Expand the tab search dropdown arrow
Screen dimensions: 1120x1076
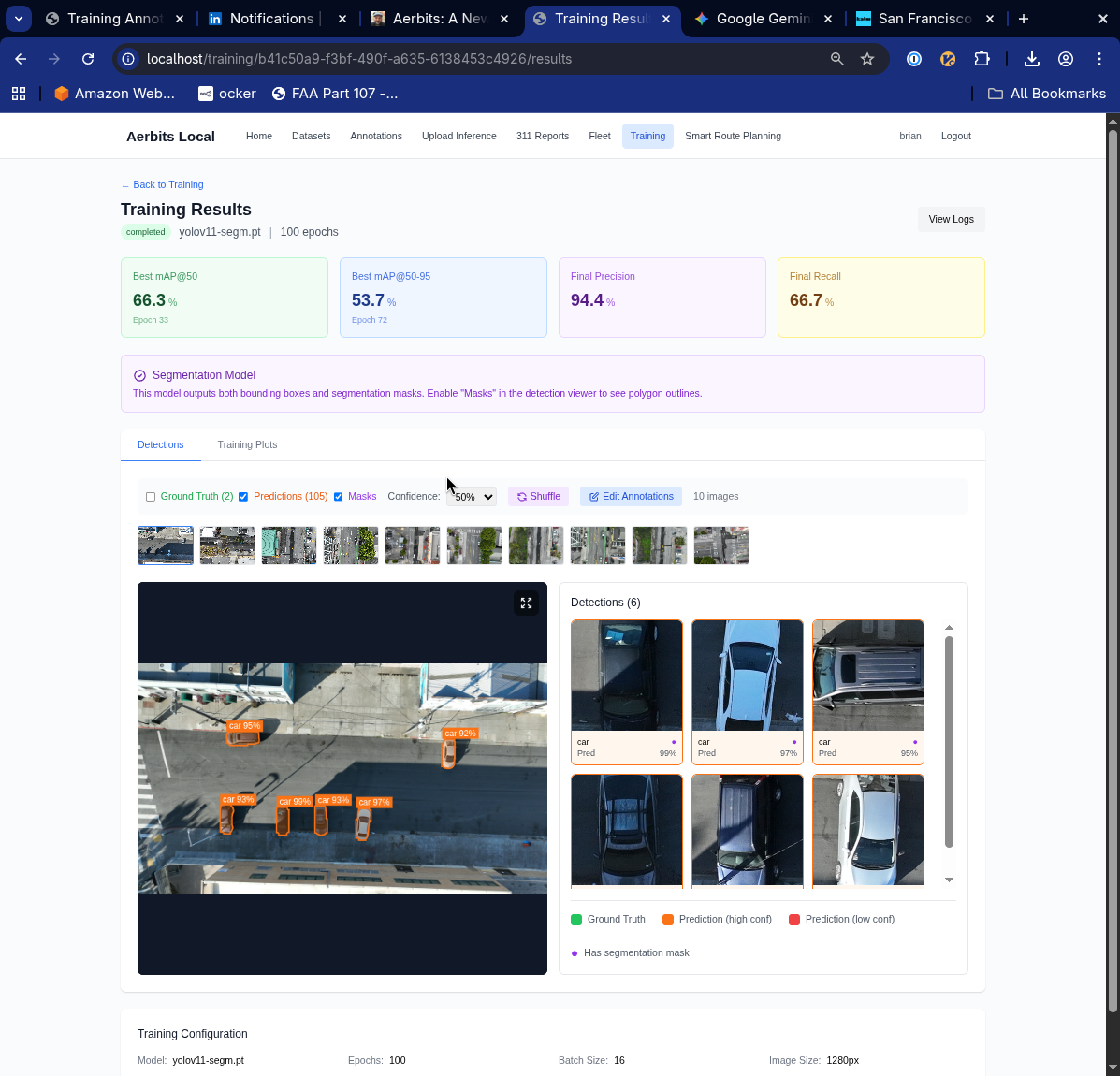(19, 19)
